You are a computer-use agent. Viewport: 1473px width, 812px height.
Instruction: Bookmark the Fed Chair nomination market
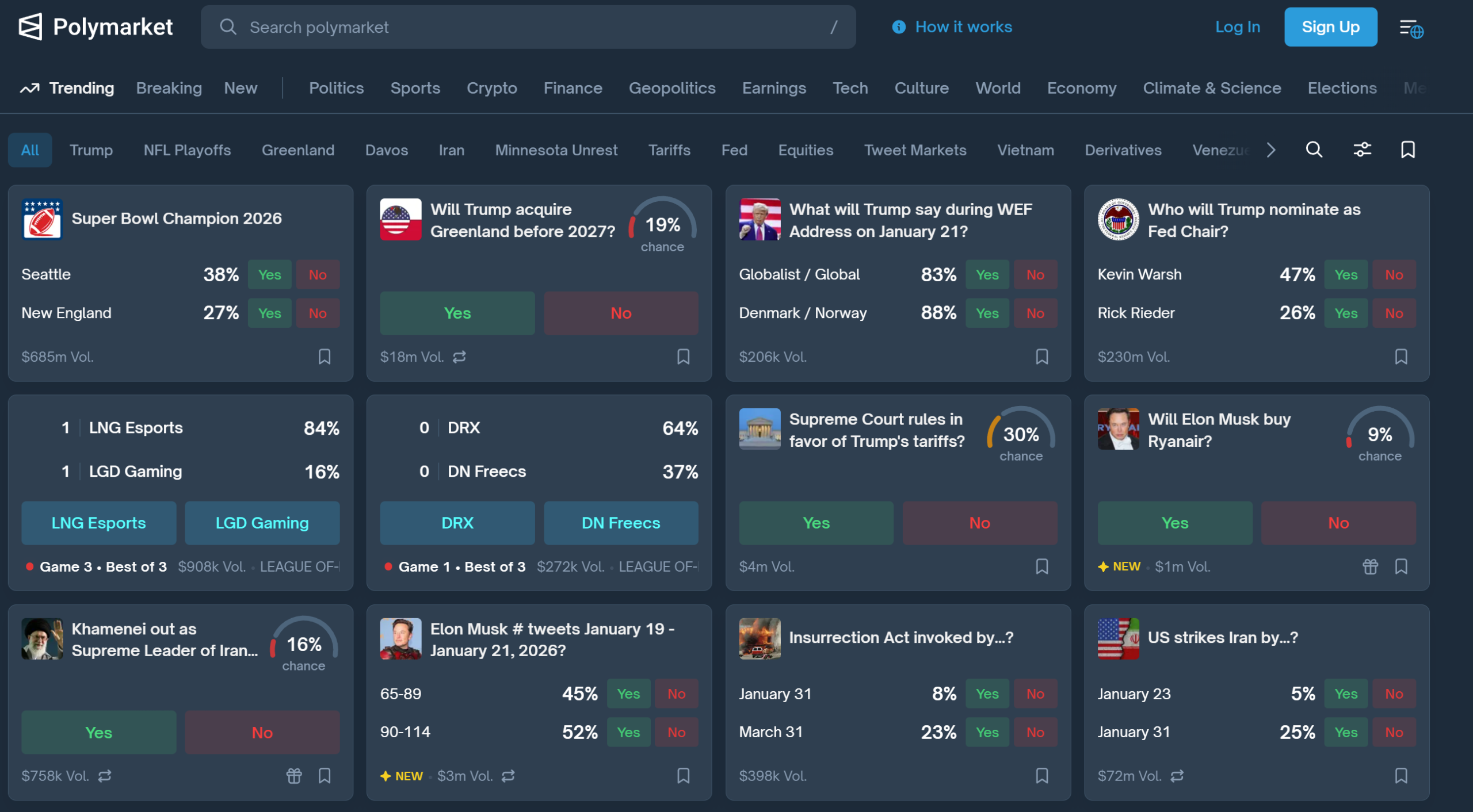click(1401, 357)
